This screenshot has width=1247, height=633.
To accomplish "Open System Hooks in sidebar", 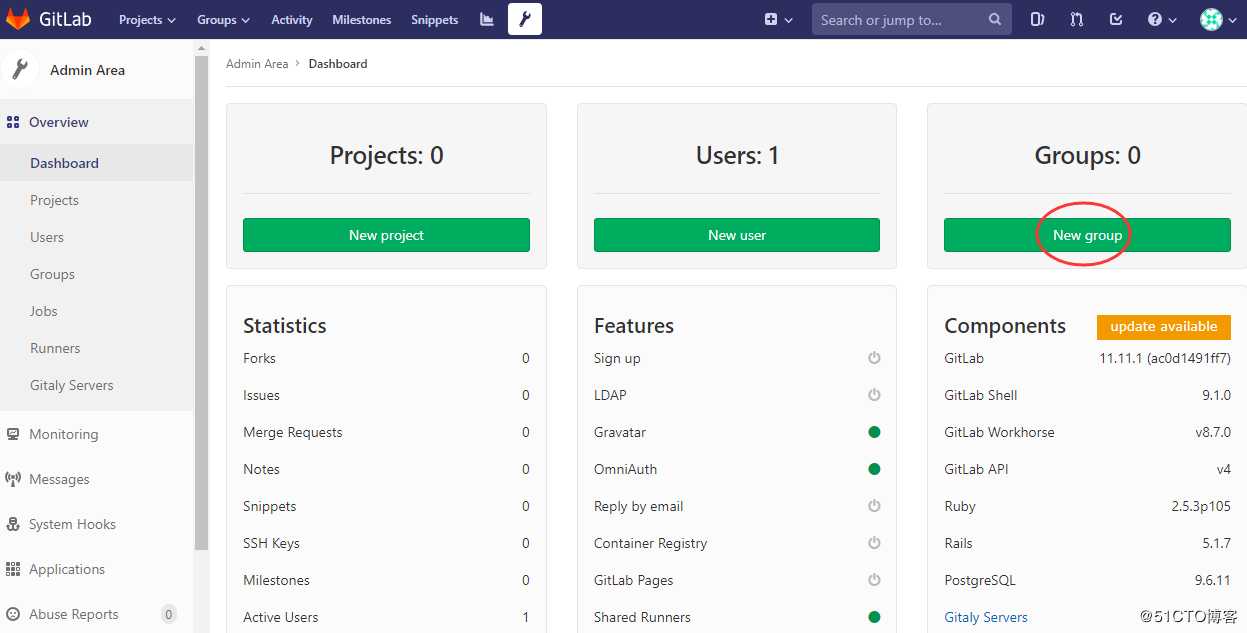I will click(96, 524).
